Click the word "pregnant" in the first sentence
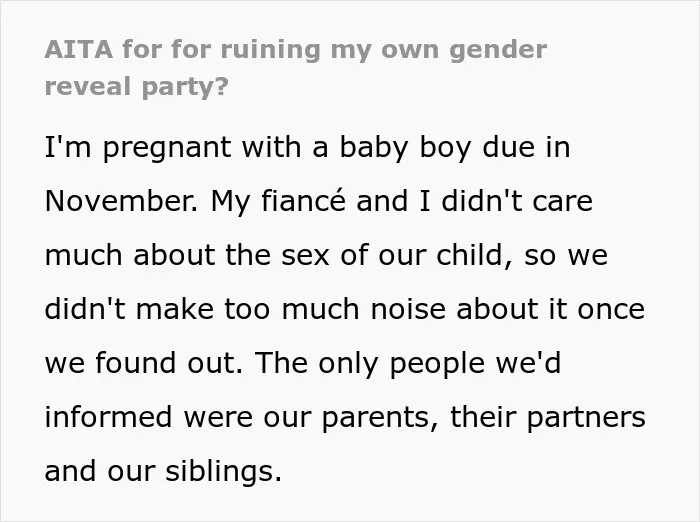The image size is (700, 522). 167,149
